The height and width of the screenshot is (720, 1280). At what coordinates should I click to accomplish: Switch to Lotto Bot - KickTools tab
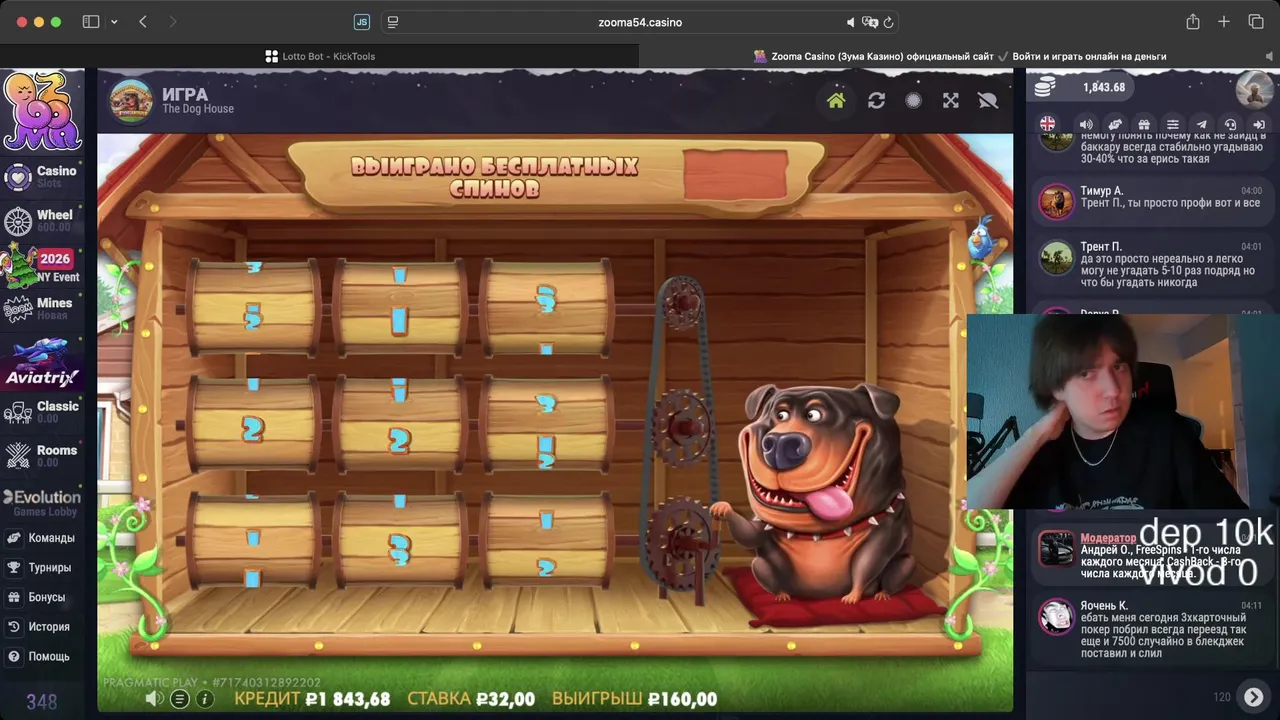tap(320, 56)
